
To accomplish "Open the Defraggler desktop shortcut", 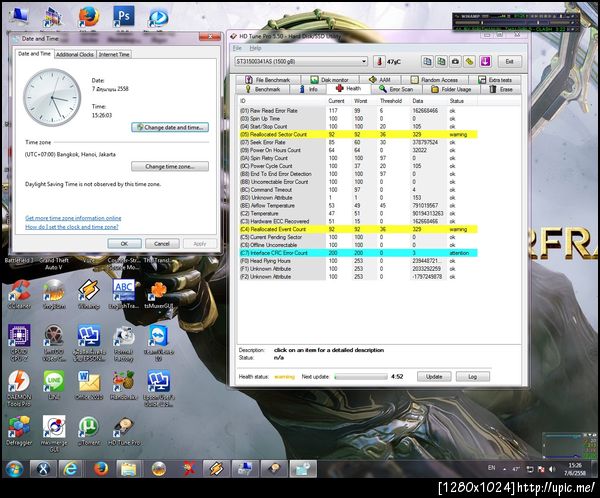I will [19, 431].
